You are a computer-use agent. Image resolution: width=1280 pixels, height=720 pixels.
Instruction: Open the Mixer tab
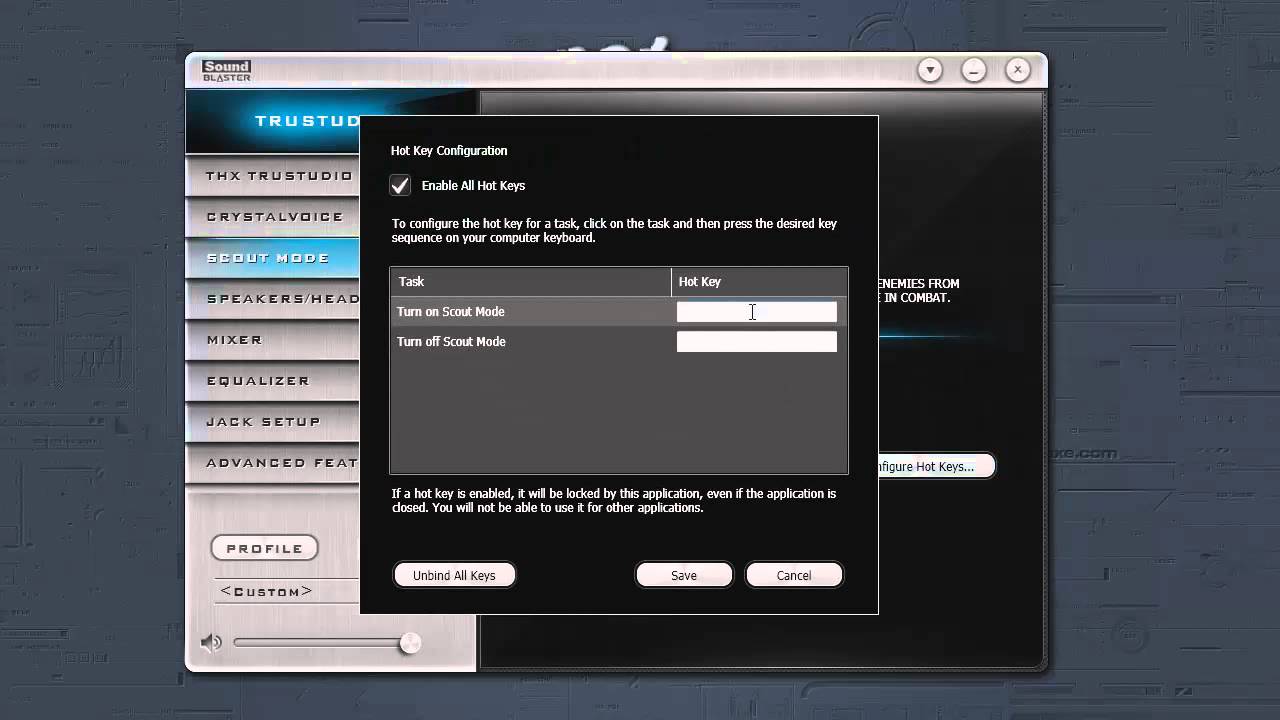(273, 340)
